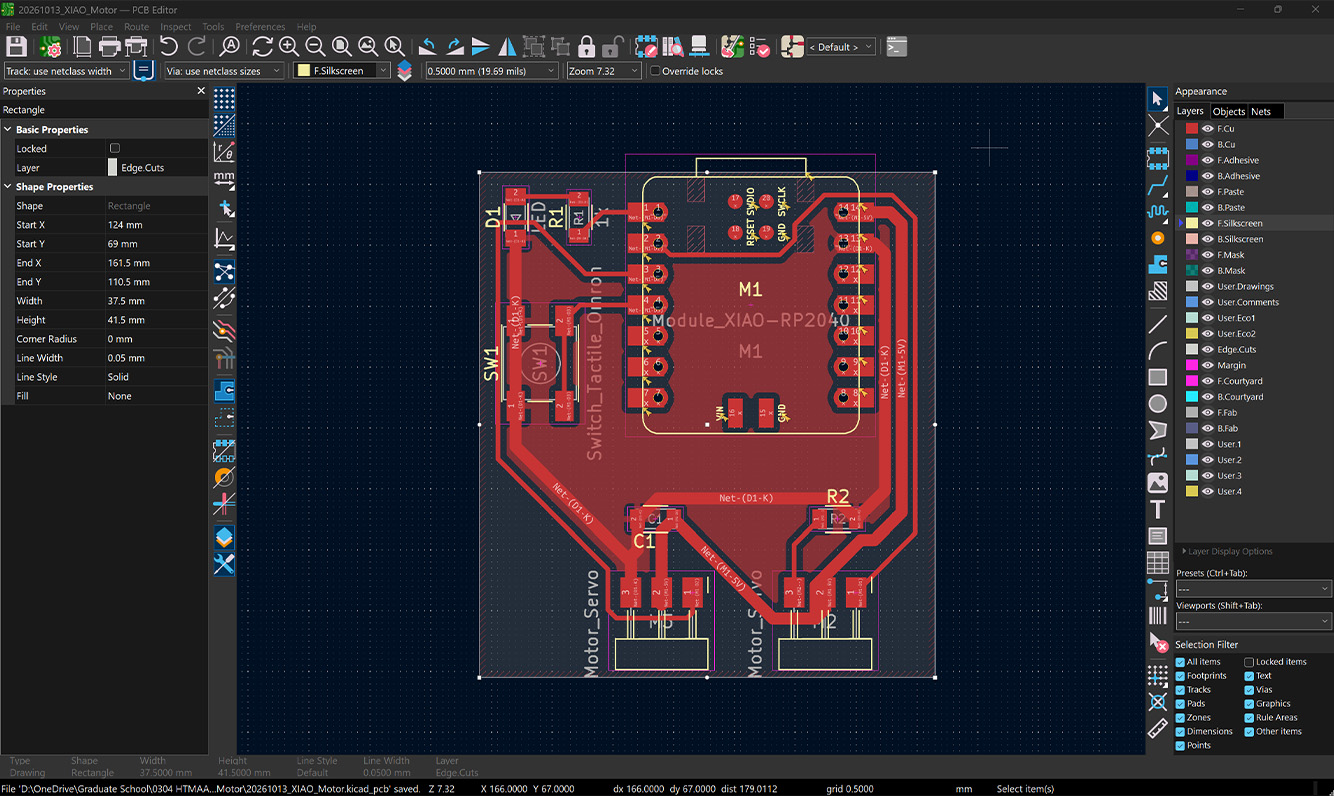Open the Zoom 7.32 dropdown
The width and height of the screenshot is (1334, 796).
tap(603, 71)
